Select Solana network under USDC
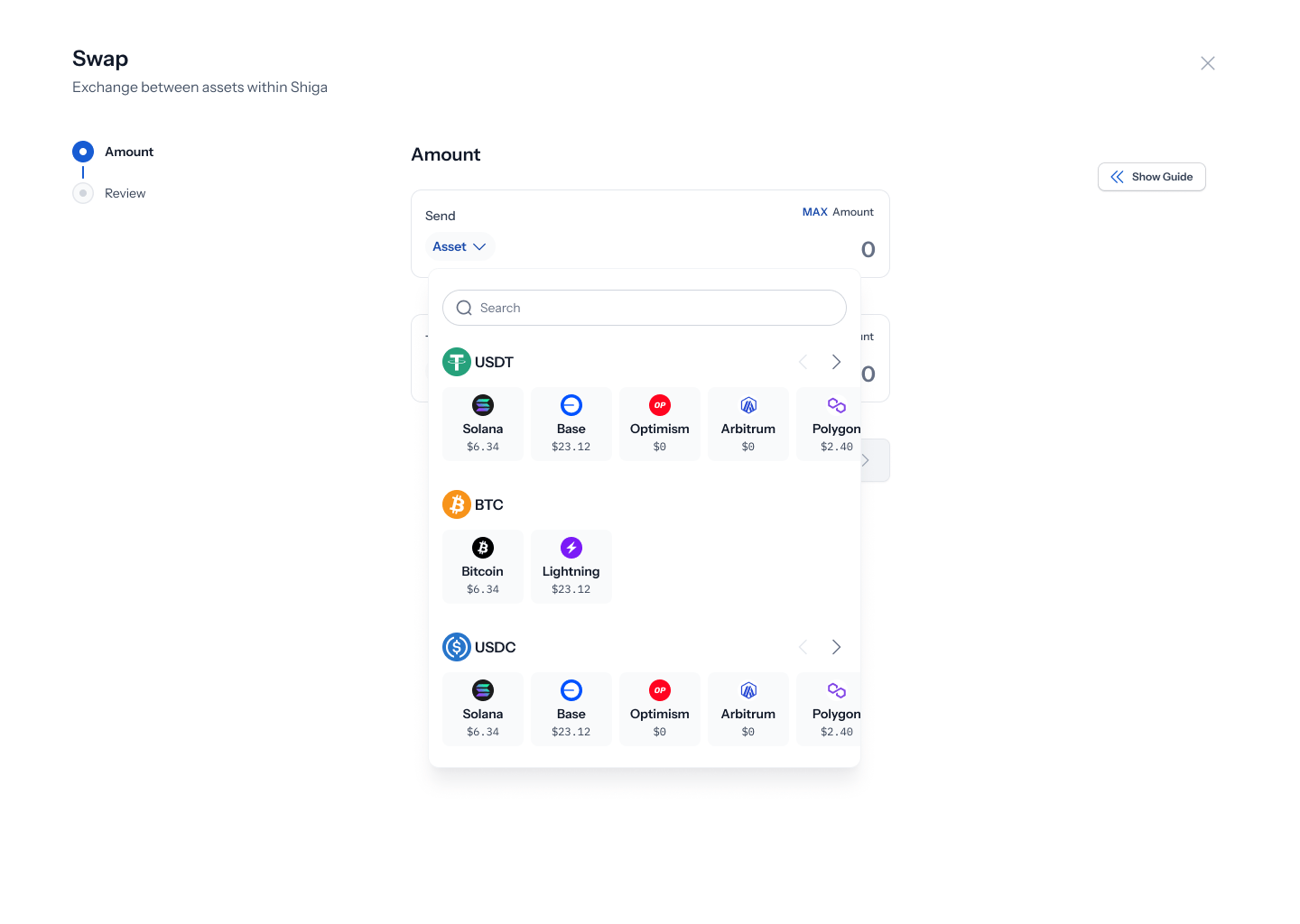 [483, 709]
